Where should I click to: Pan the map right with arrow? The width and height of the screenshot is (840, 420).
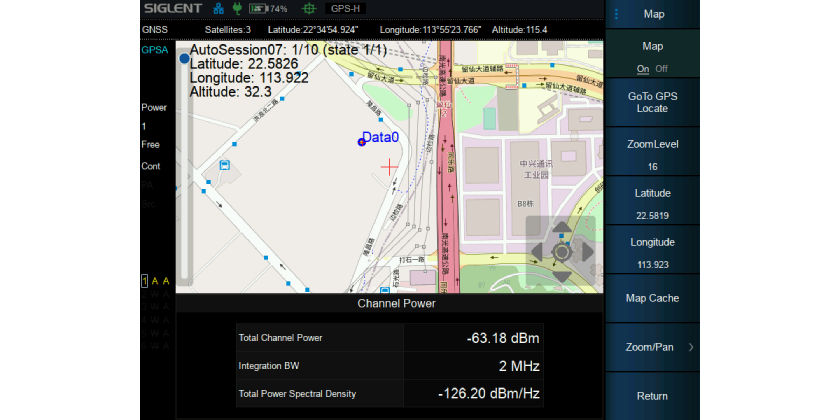point(586,252)
